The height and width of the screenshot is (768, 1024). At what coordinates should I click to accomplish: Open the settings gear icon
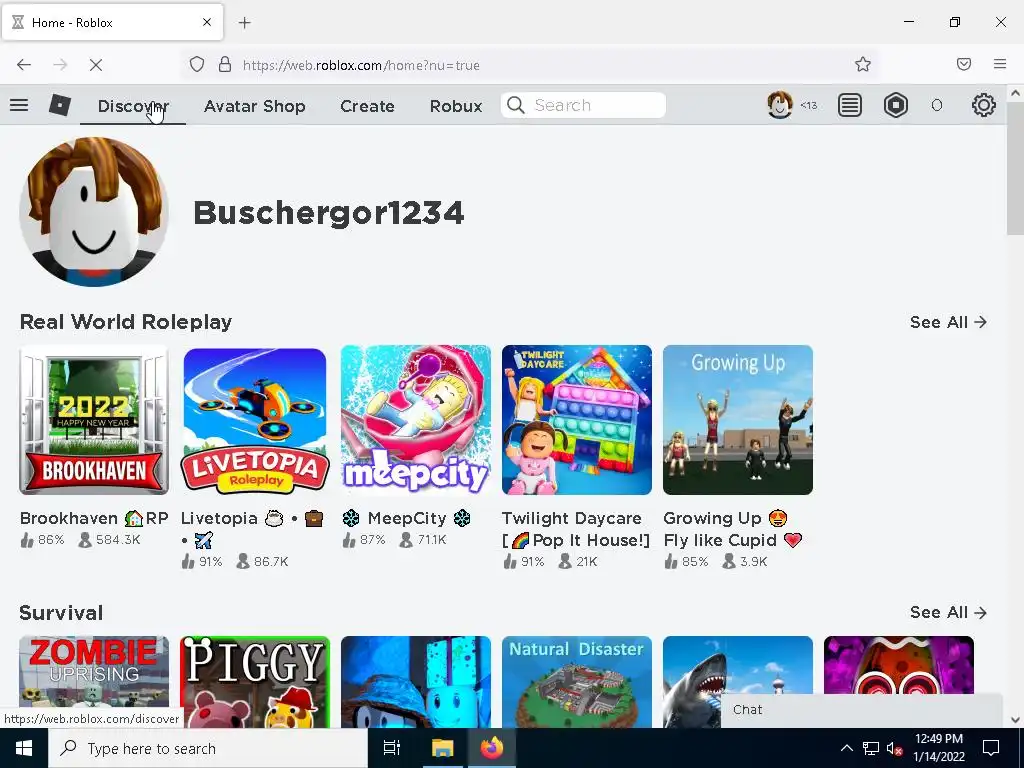tap(983, 105)
